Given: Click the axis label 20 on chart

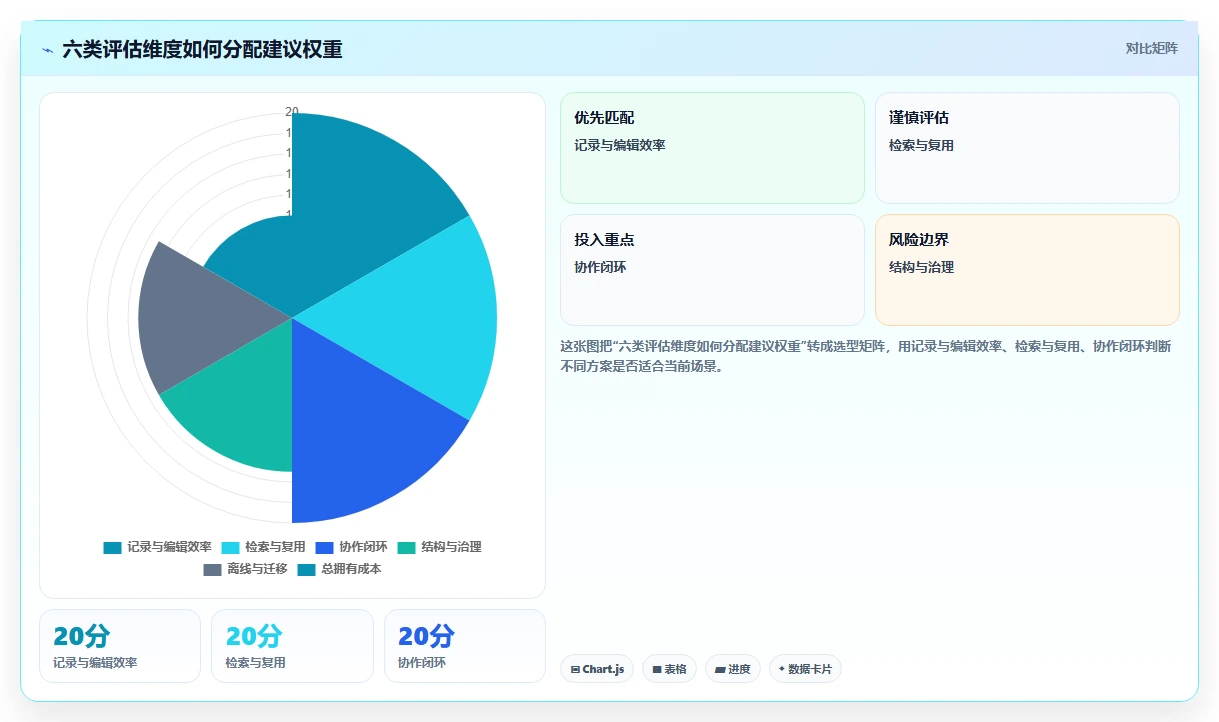Looking at the screenshot, I should [291, 111].
